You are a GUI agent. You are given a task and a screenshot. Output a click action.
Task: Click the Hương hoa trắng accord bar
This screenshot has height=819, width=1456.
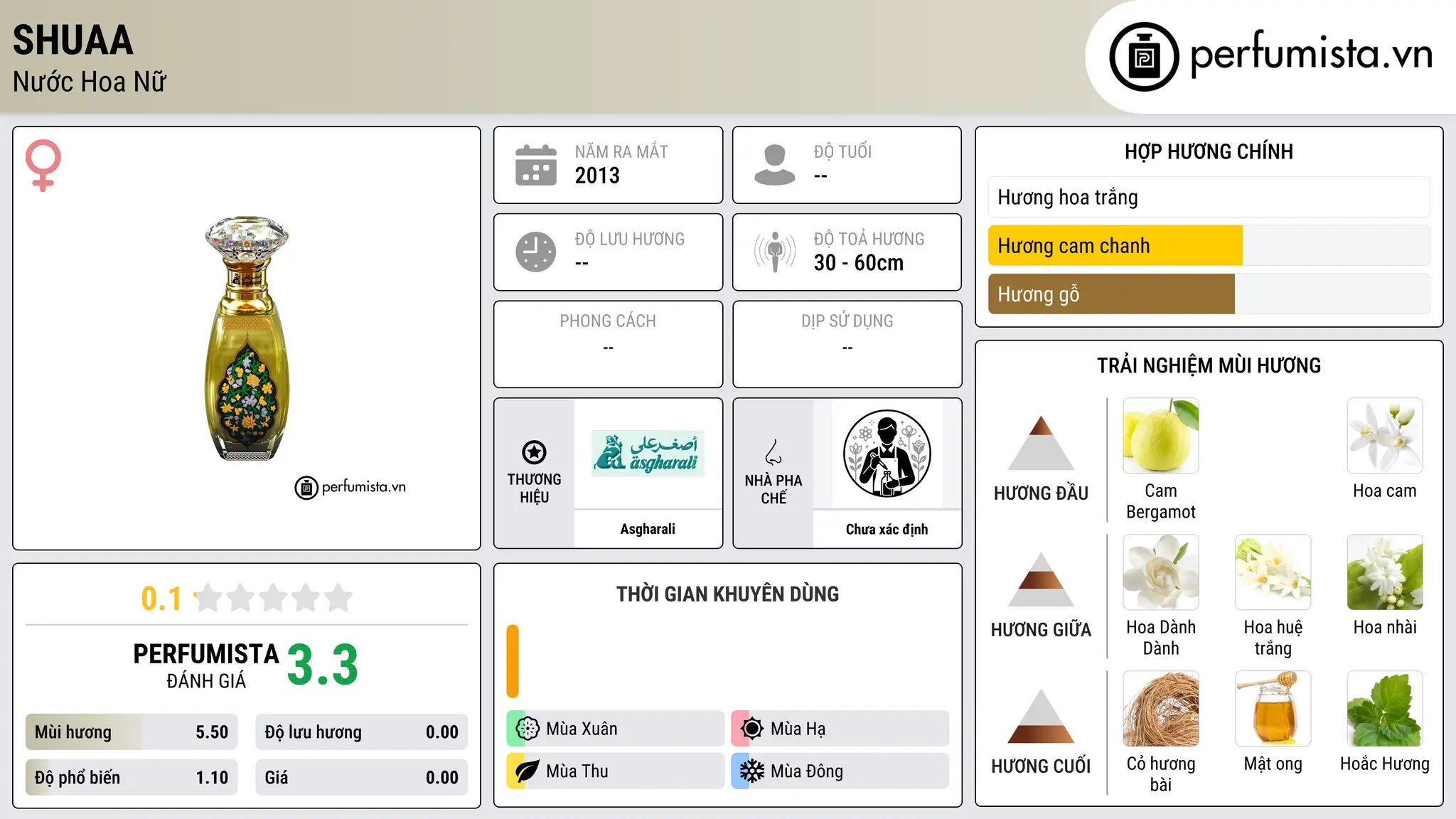(x=1209, y=197)
